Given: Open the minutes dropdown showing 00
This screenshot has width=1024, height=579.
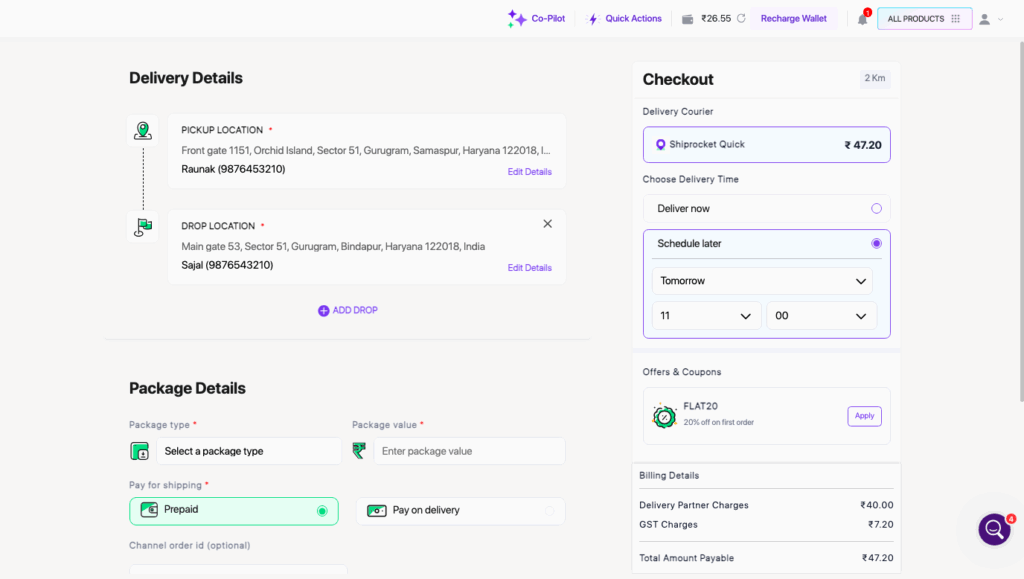Looking at the screenshot, I should tap(821, 316).
